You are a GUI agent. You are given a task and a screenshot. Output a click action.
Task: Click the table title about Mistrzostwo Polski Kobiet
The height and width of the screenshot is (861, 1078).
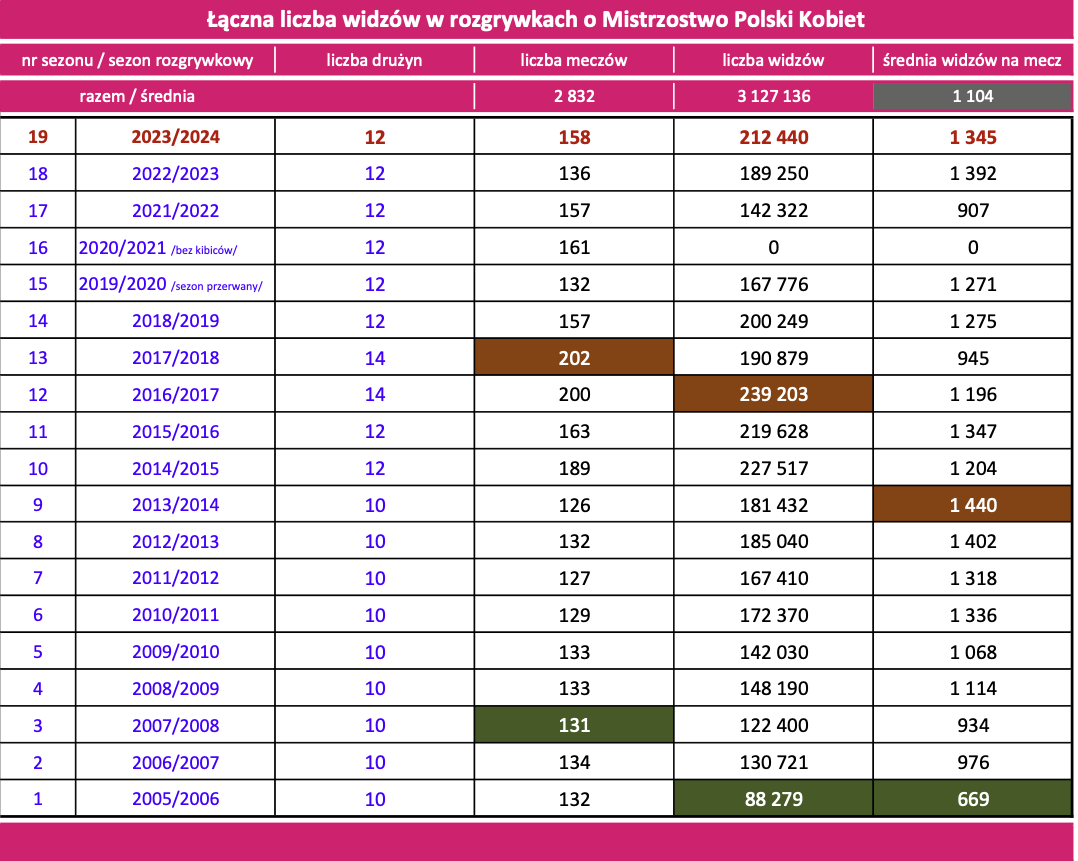[x=536, y=19]
